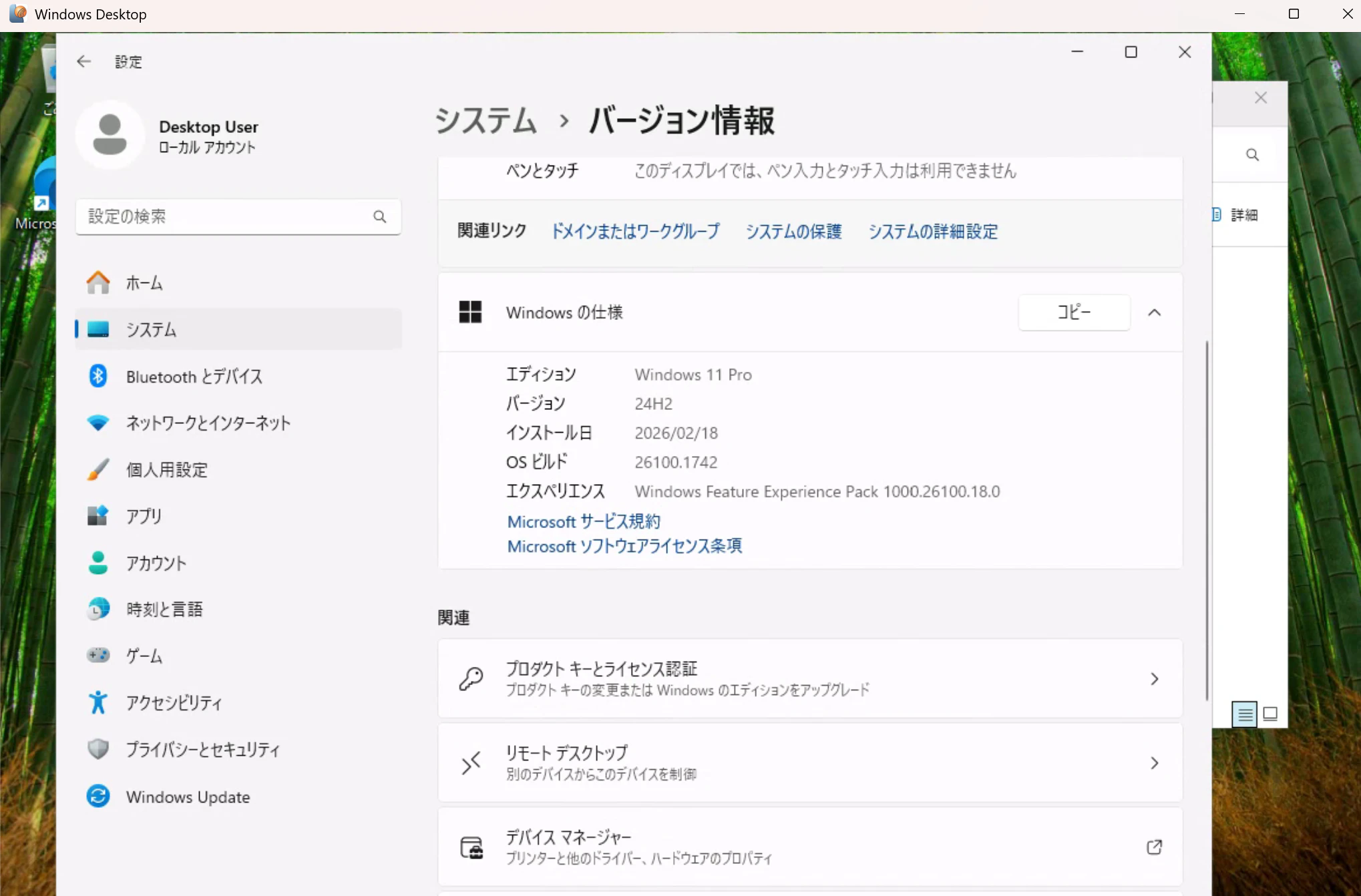Open ホーム in the sidebar

[x=238, y=282]
